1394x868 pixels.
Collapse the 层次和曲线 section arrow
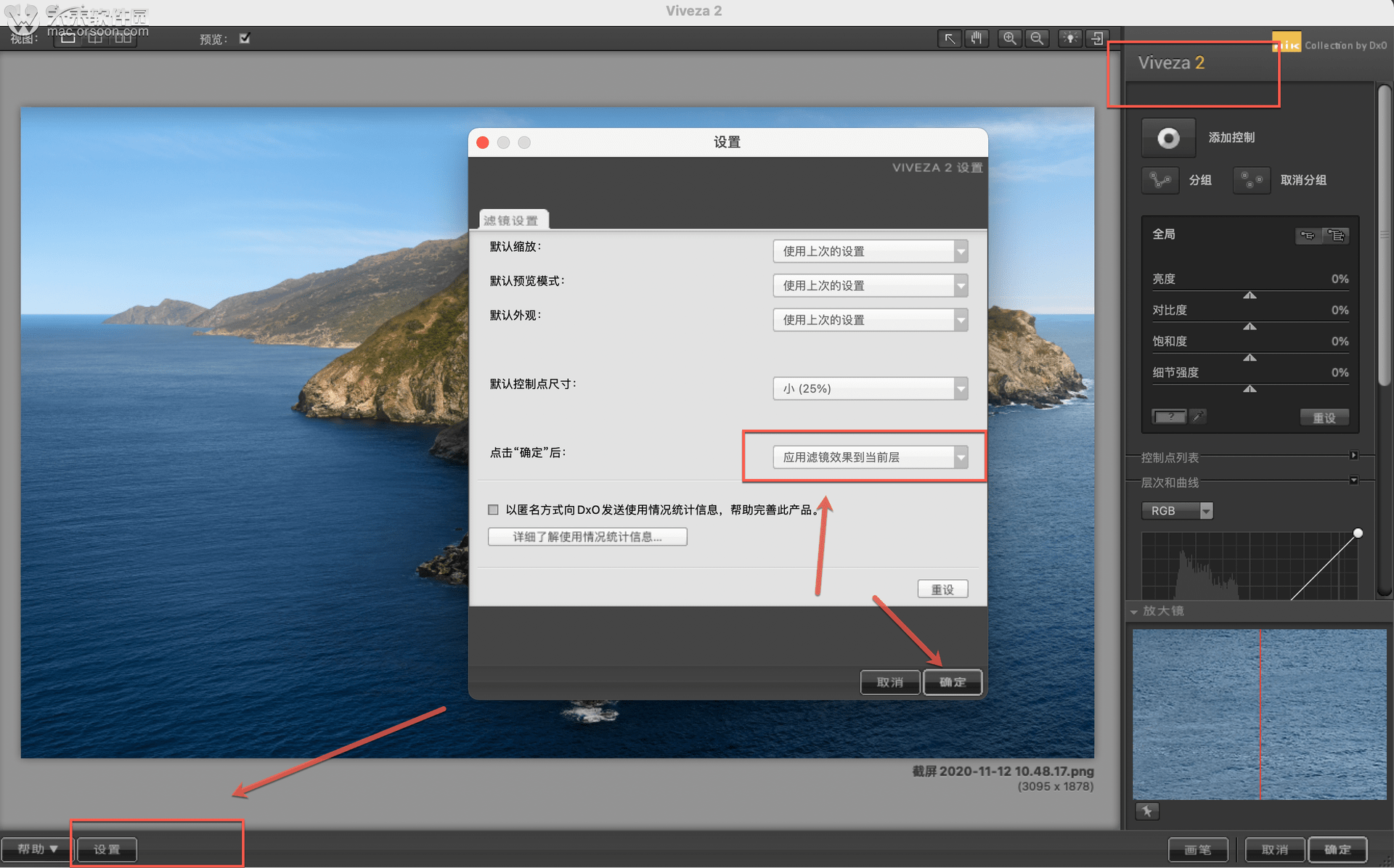coord(1353,480)
